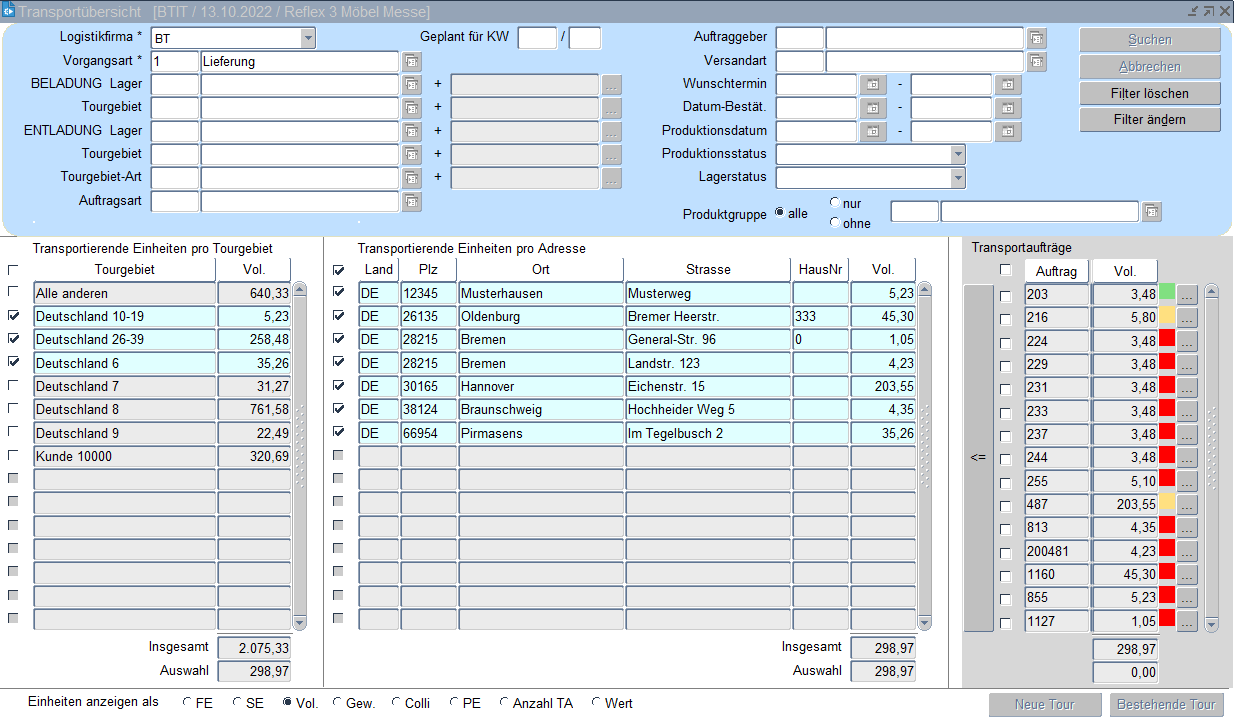Open calendar icon for Wunschtermin start date
Image resolution: width=1234 pixels, height=720 pixels.
point(873,85)
